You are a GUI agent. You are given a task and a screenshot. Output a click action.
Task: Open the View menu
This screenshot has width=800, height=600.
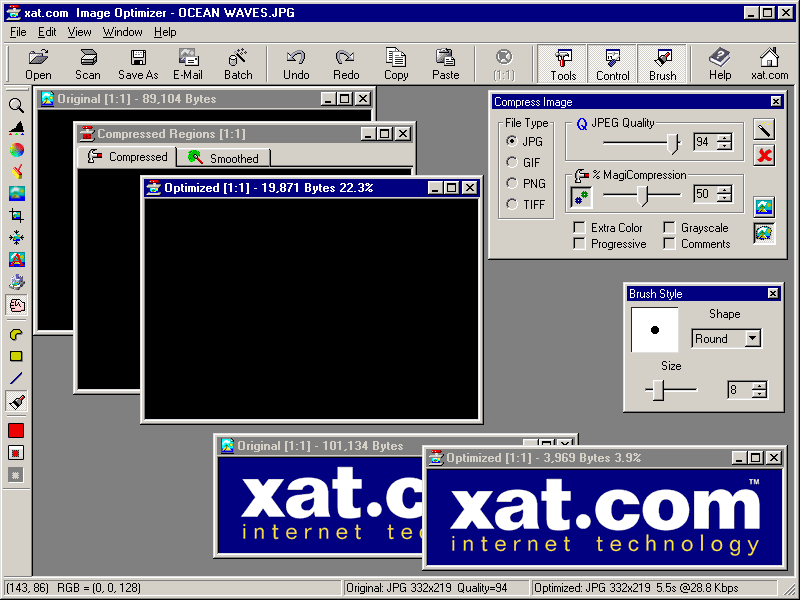[x=79, y=32]
